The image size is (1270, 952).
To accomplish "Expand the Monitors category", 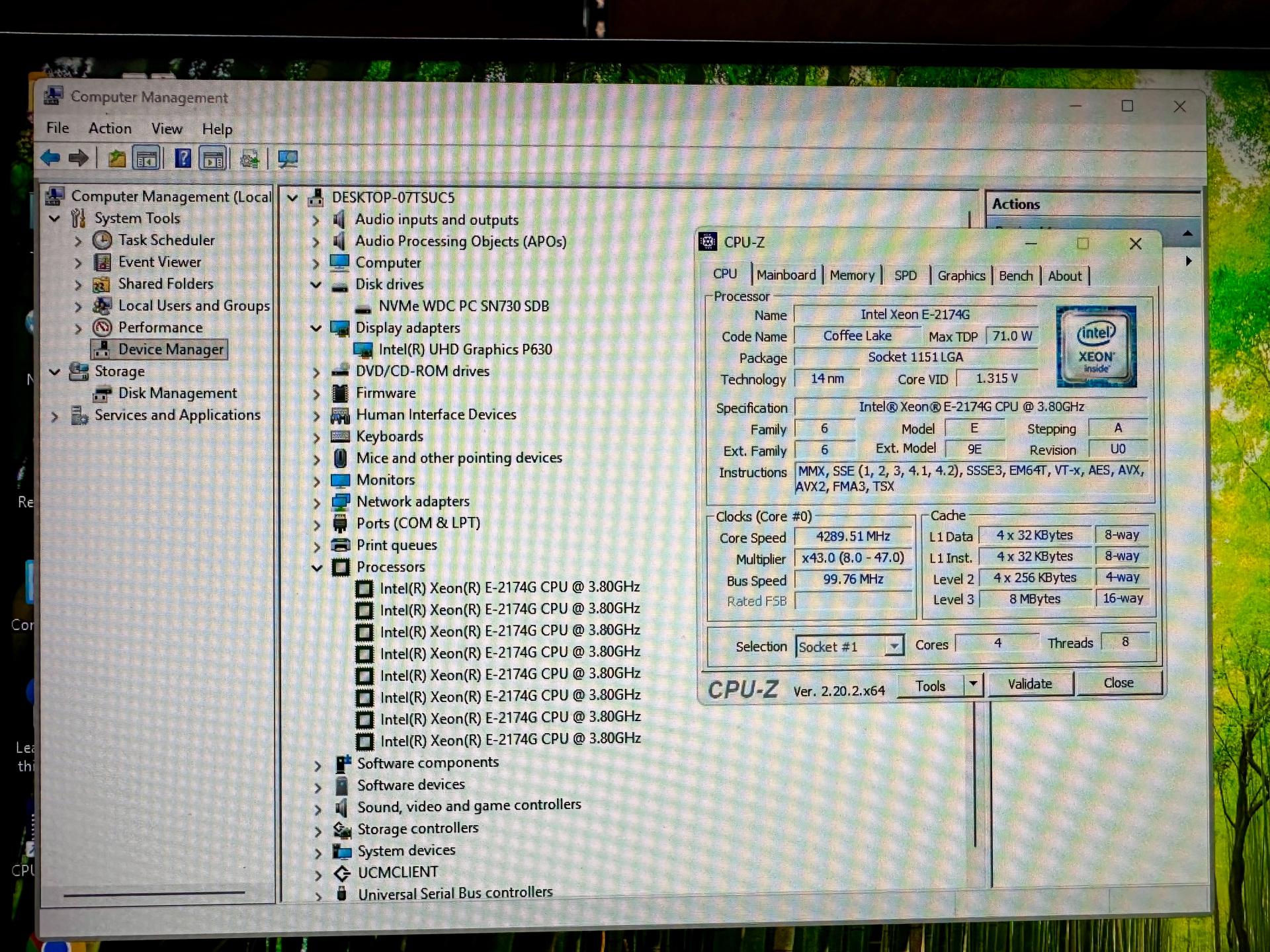I will pos(317,481).
